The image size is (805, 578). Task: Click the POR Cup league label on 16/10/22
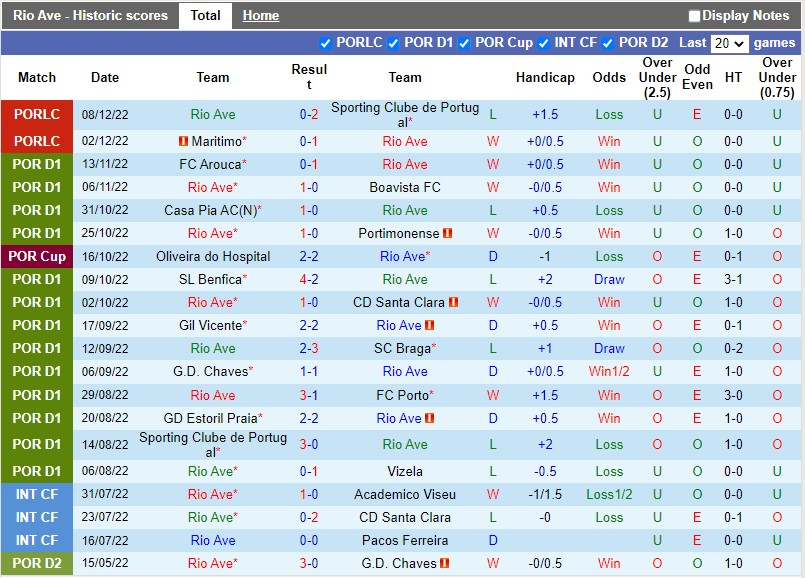coord(37,256)
